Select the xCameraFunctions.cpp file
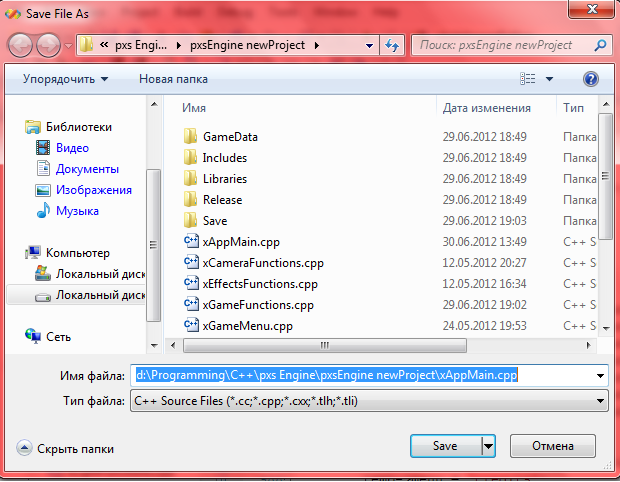The width and height of the screenshot is (620, 482). 262,262
